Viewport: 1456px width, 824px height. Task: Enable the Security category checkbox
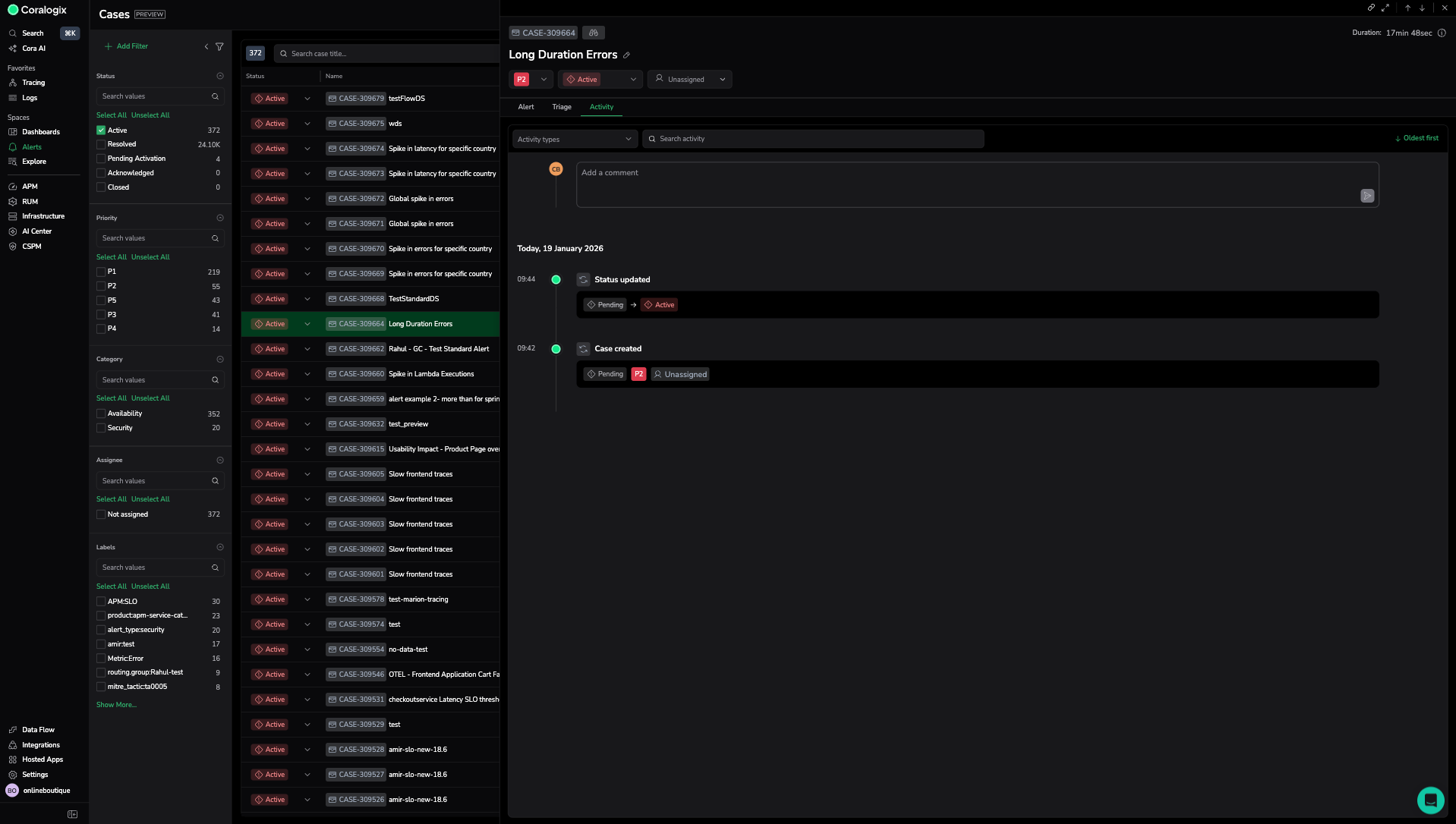coord(101,428)
